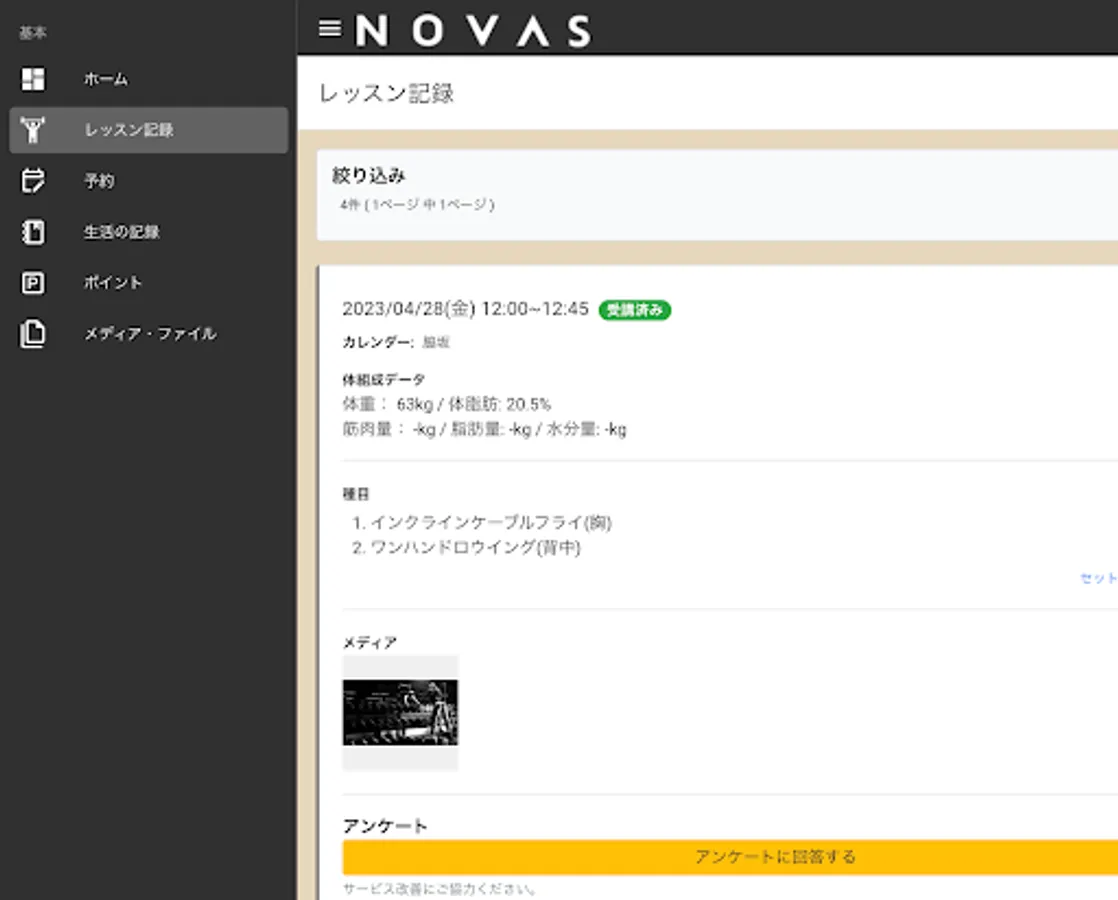This screenshot has height=900, width=1118.
Task: Click the レッスン記録 page heading
Action: [x=386, y=93]
